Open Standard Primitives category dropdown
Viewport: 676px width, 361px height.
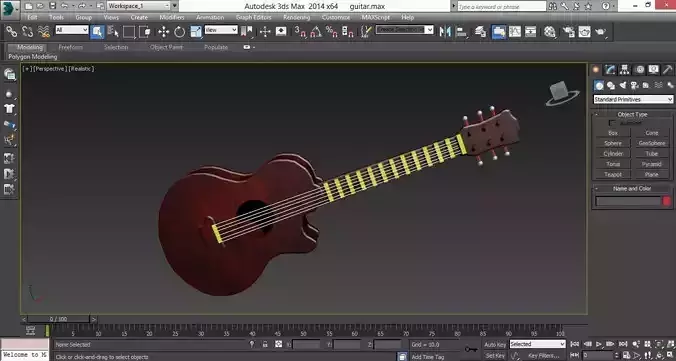click(633, 99)
